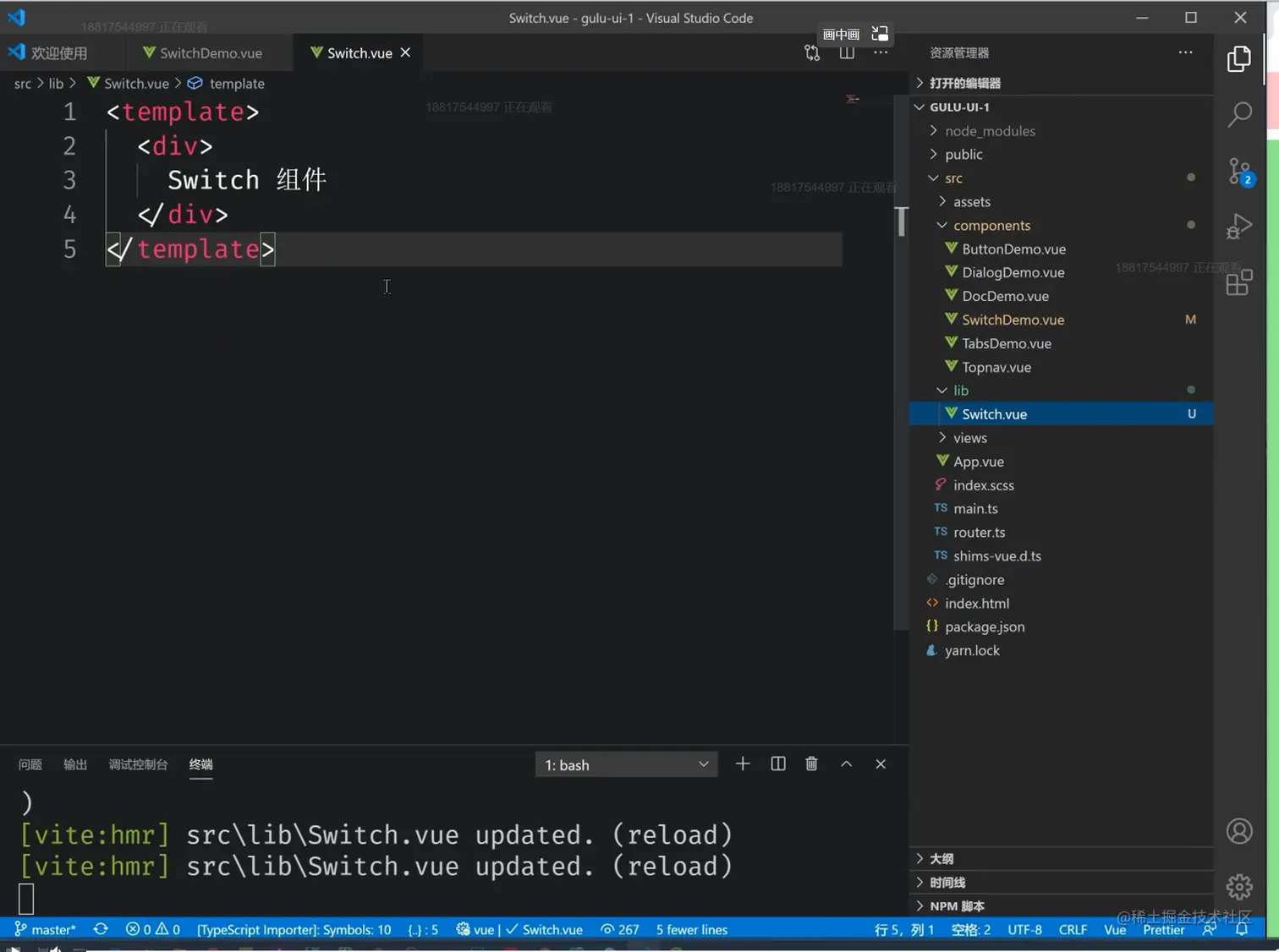Open the Explorer activity bar icon
This screenshot has width=1279, height=952.
1239,58
